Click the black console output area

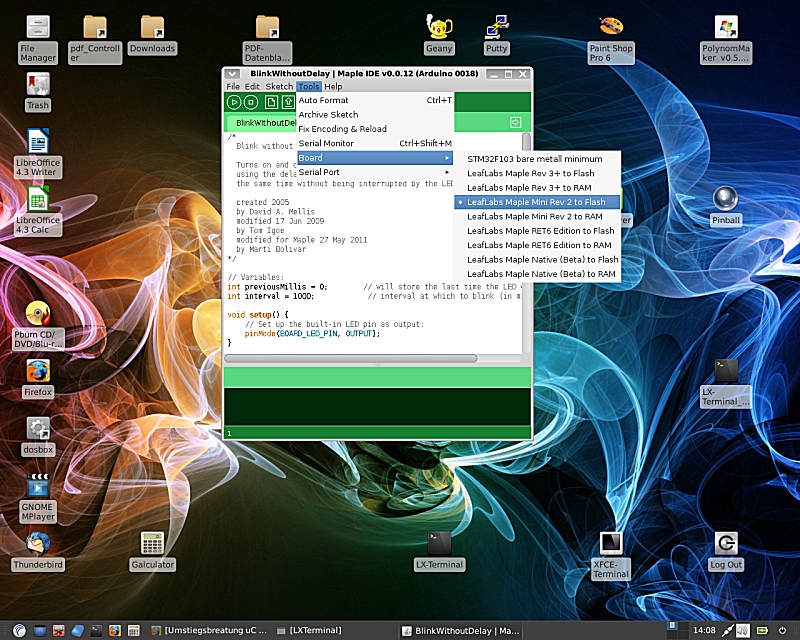pos(378,406)
